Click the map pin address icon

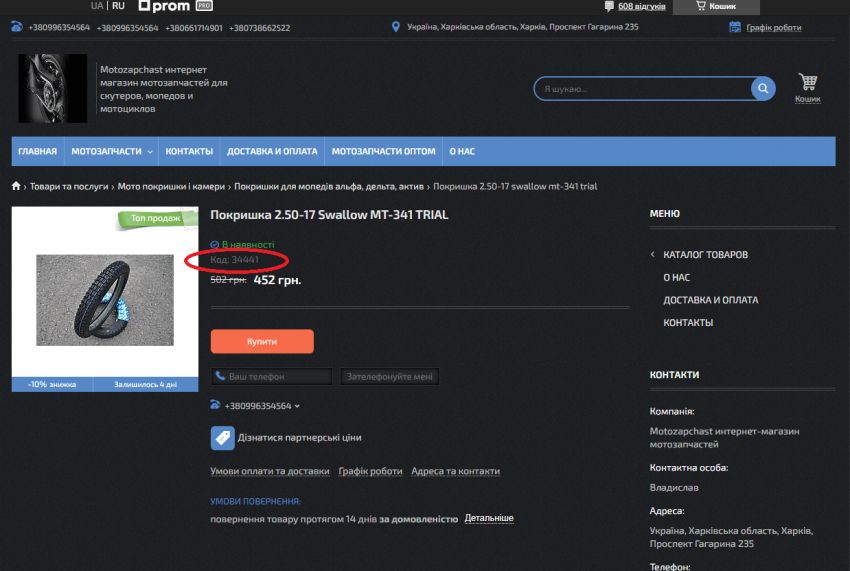pyautogui.click(x=396, y=27)
